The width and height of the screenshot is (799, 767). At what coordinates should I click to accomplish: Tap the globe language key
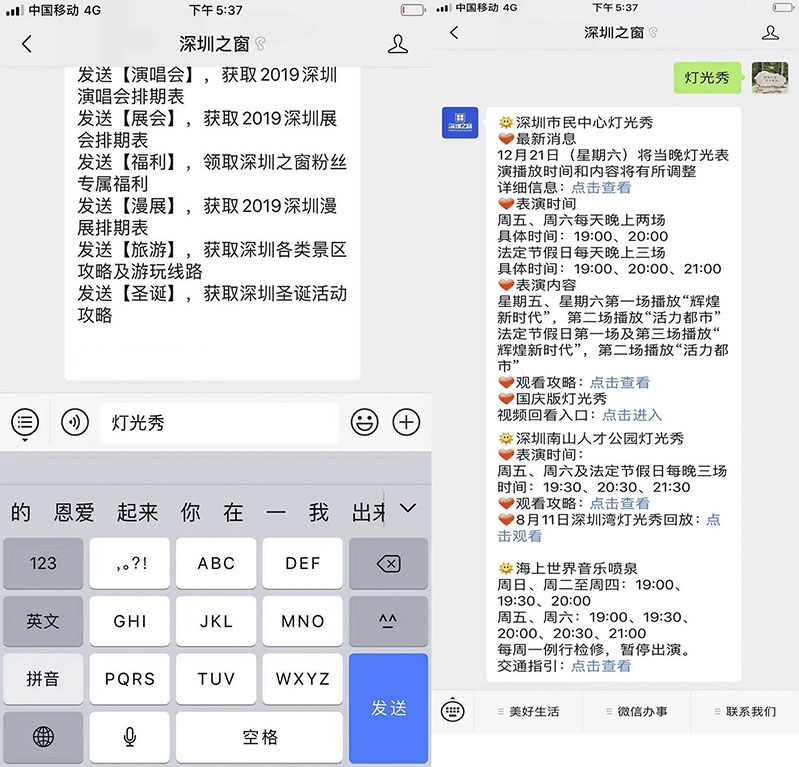tap(43, 737)
